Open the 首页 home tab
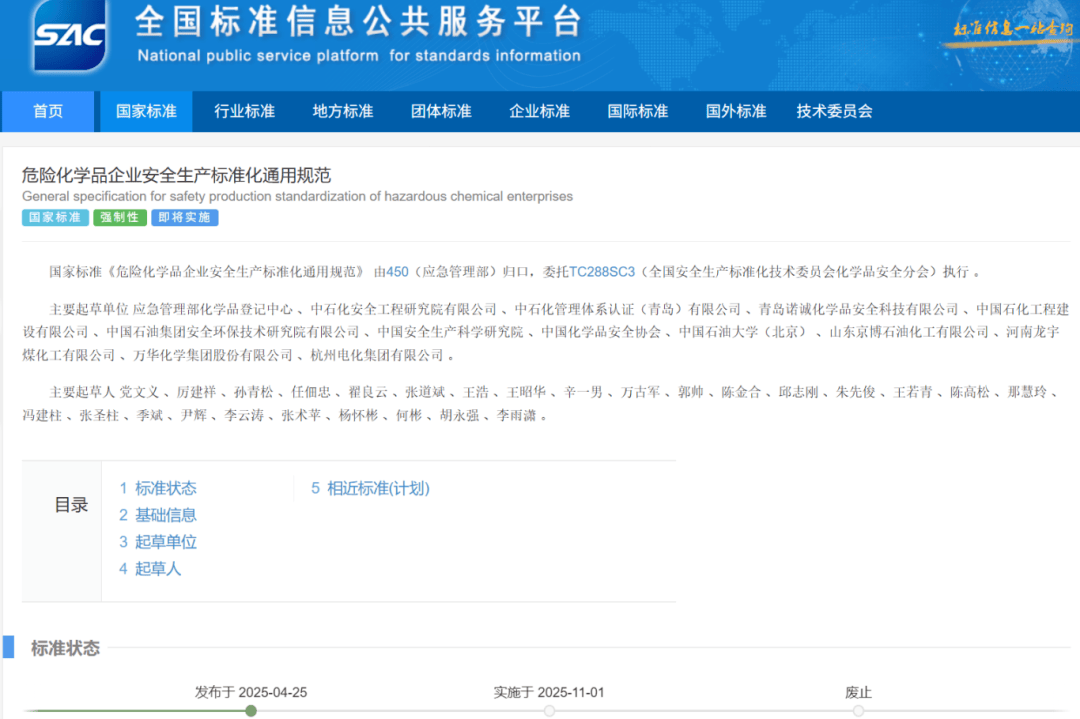 48,111
